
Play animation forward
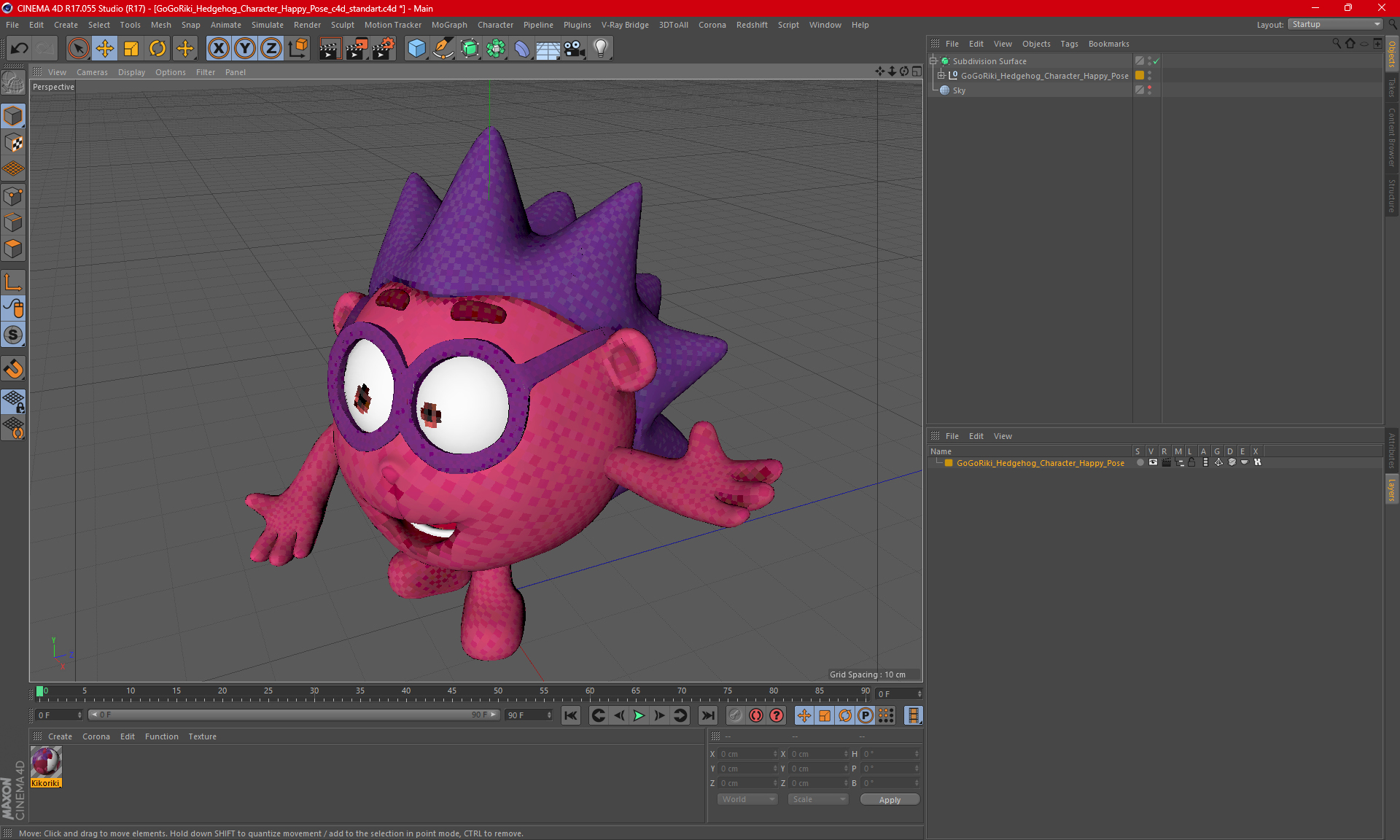click(639, 715)
